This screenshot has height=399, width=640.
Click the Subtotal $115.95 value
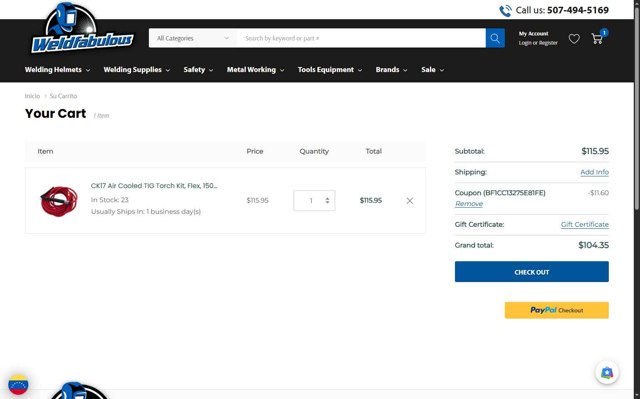595,151
